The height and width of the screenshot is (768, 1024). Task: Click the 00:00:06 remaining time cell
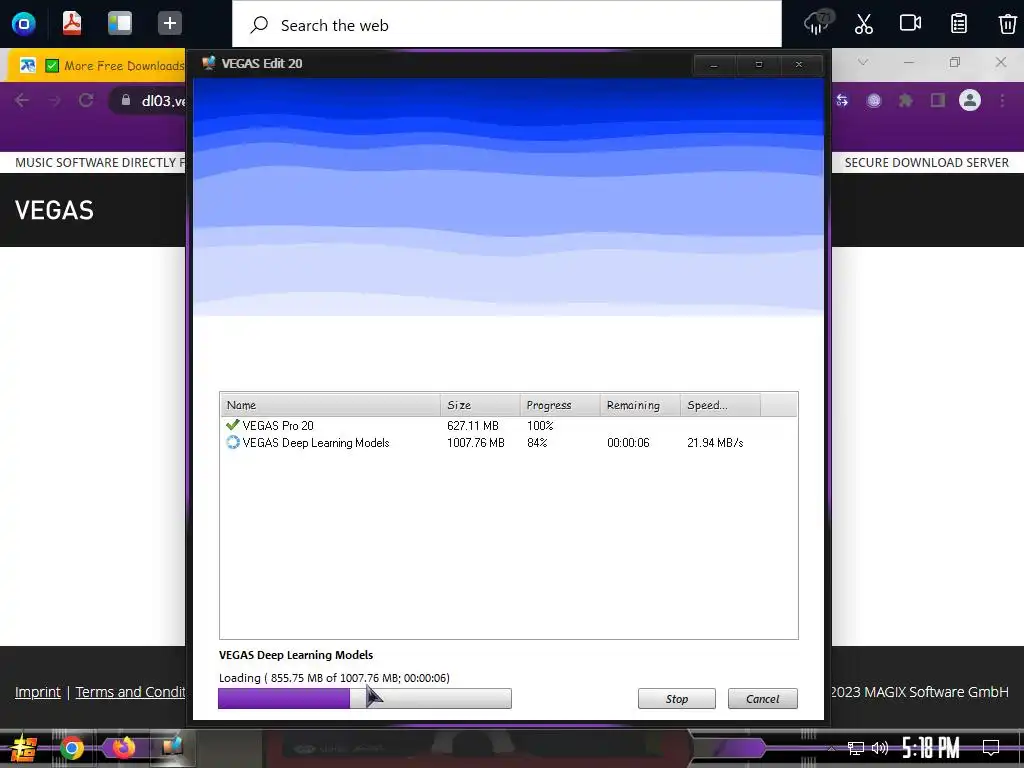click(628, 443)
